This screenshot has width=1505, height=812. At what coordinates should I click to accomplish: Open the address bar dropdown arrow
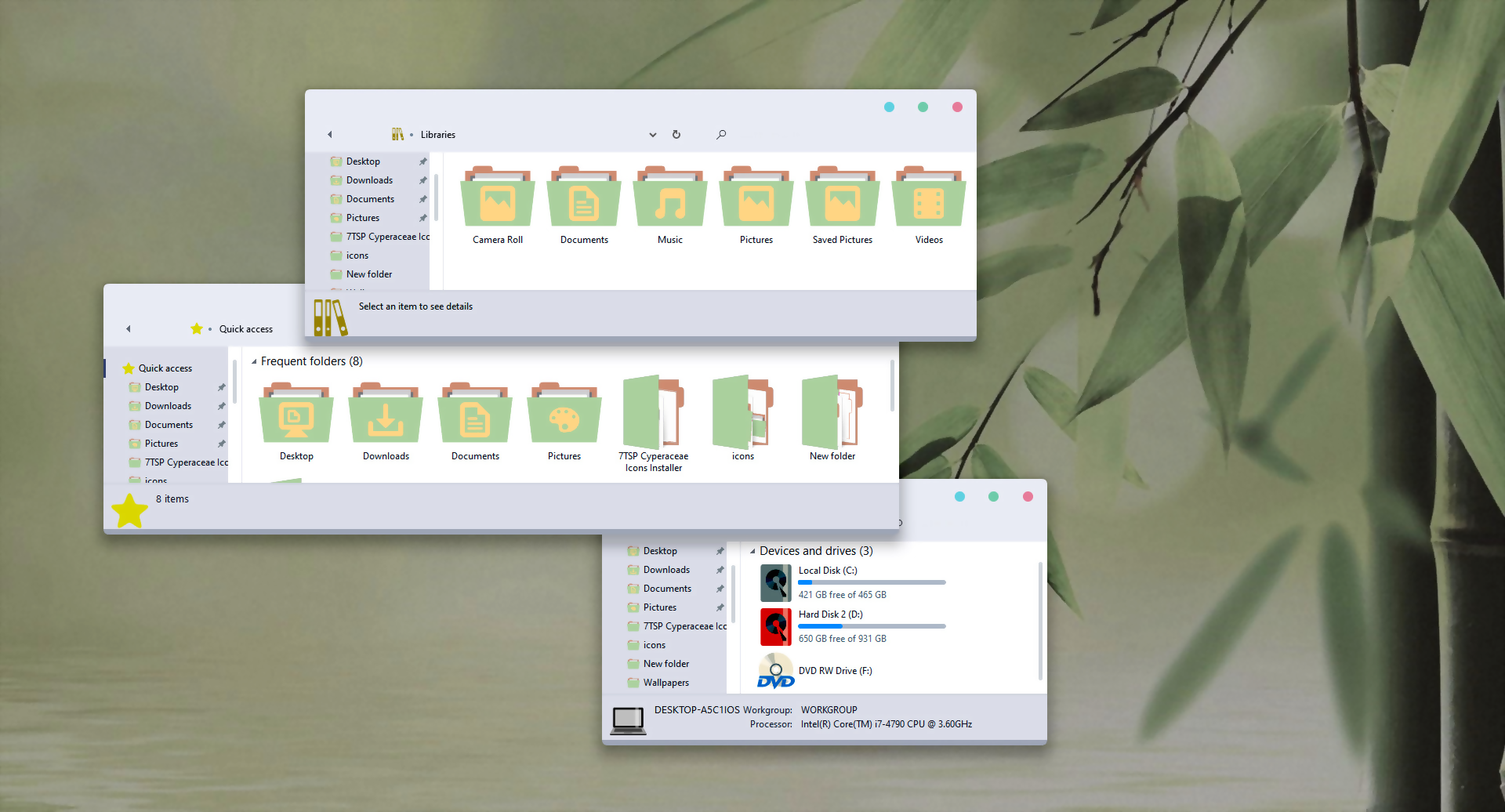652,134
